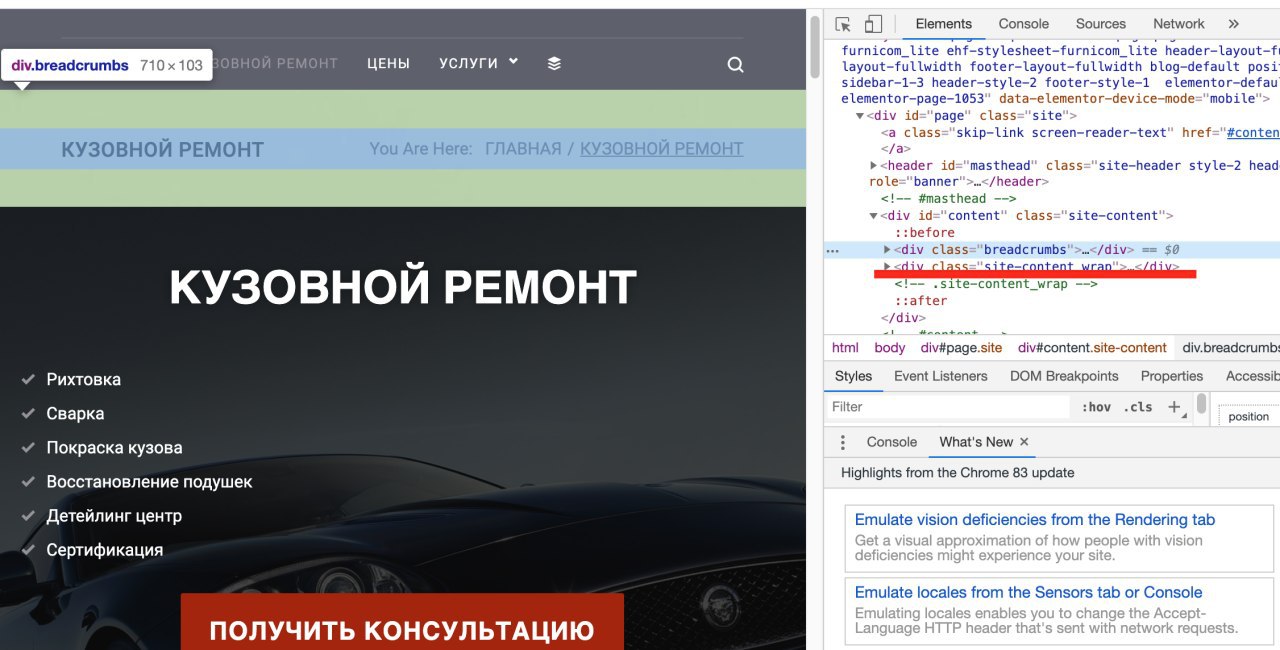
Task: Select the skip-link anchor element row
Action: click(1080, 133)
